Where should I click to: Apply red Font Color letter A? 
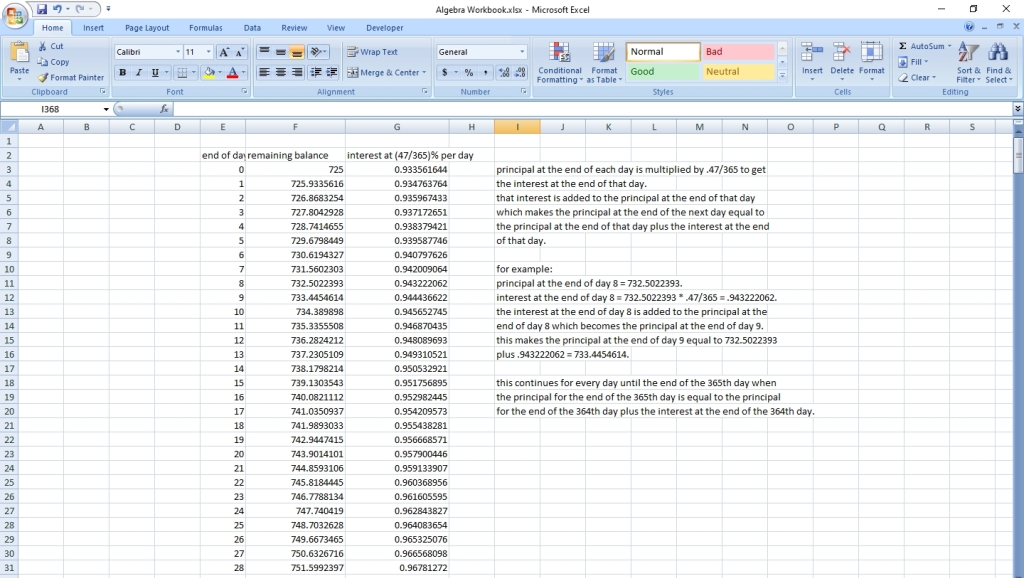coord(232,72)
